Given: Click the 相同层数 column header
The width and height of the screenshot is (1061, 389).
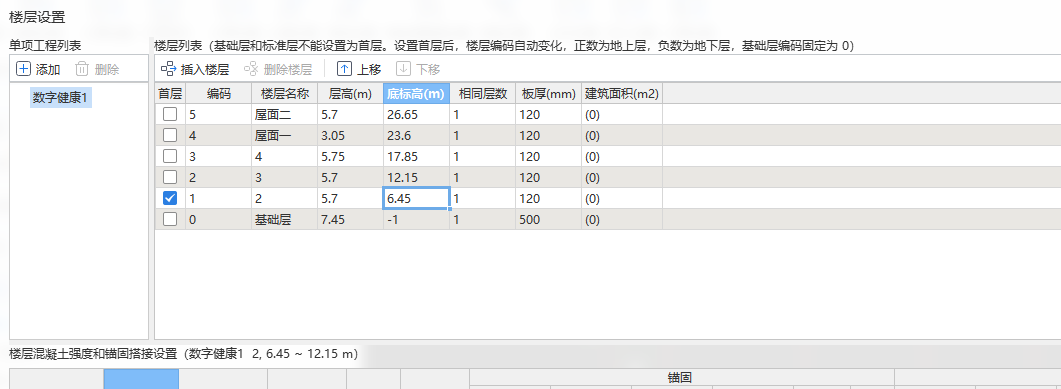Looking at the screenshot, I should (482, 93).
